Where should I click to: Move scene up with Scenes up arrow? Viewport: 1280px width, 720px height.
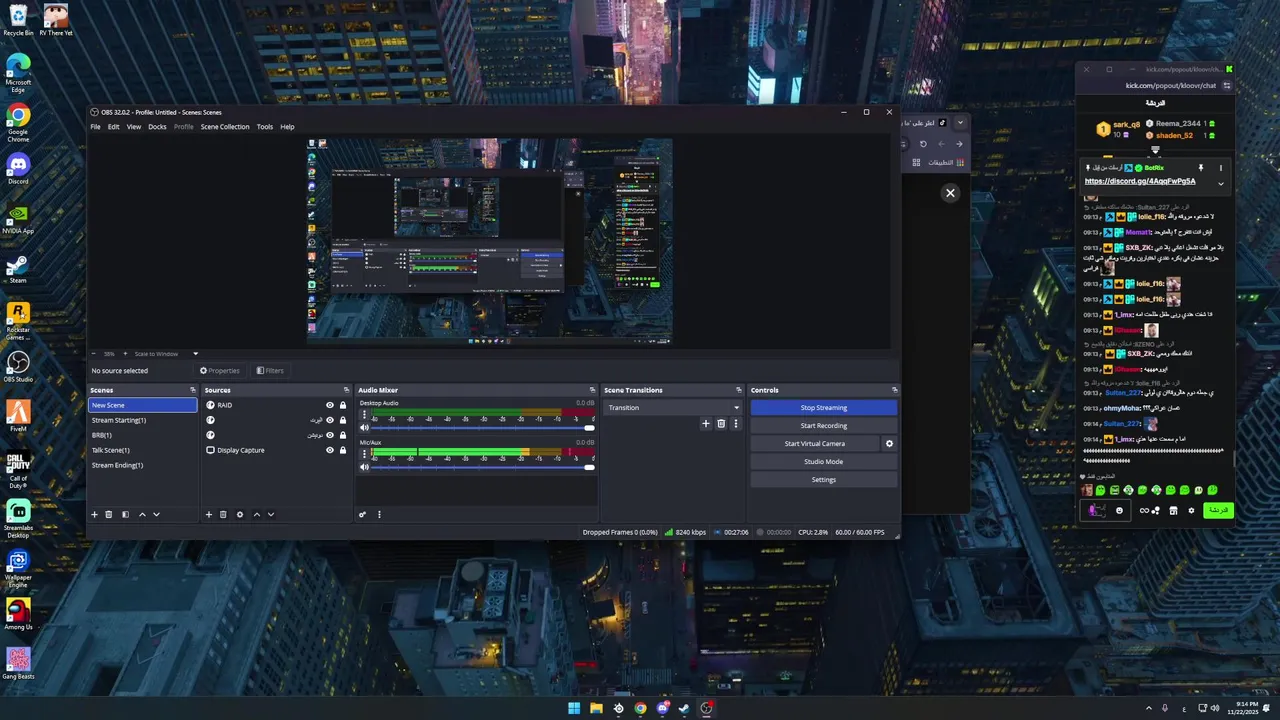142,514
